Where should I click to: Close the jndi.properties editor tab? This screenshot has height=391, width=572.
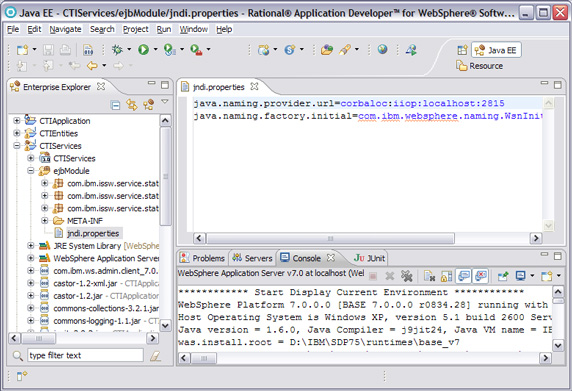pyautogui.click(x=254, y=86)
